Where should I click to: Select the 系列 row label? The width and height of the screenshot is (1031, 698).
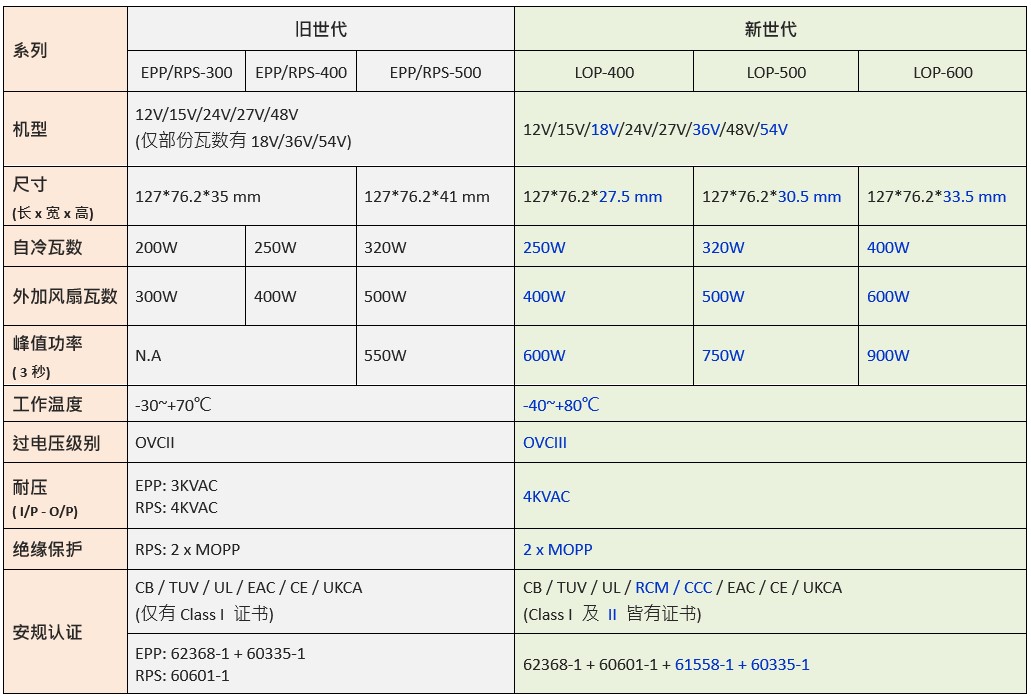tap(30, 47)
